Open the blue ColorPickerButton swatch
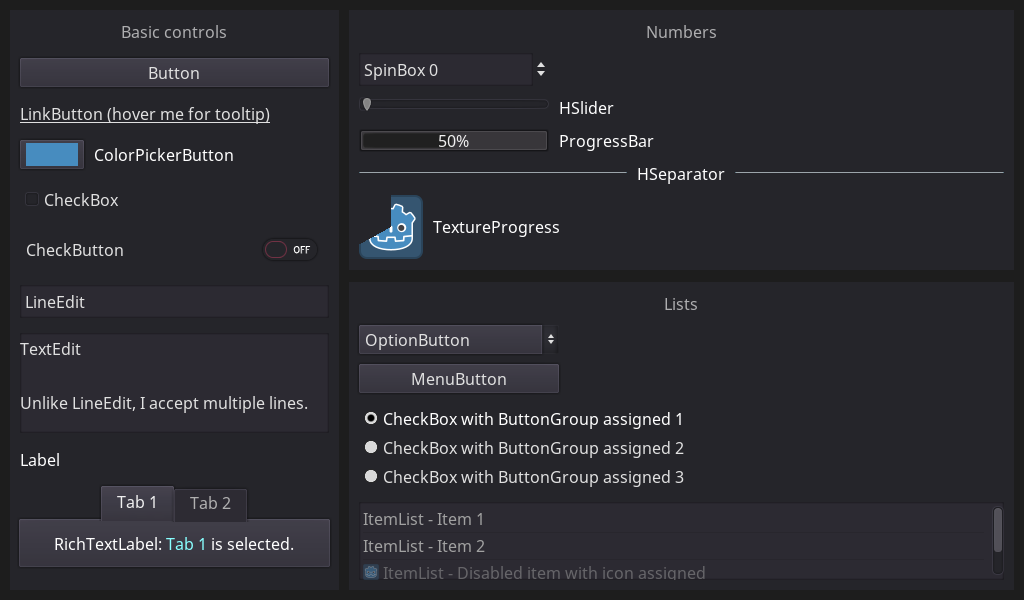Image resolution: width=1024 pixels, height=600 pixels. pyautogui.click(x=52, y=155)
